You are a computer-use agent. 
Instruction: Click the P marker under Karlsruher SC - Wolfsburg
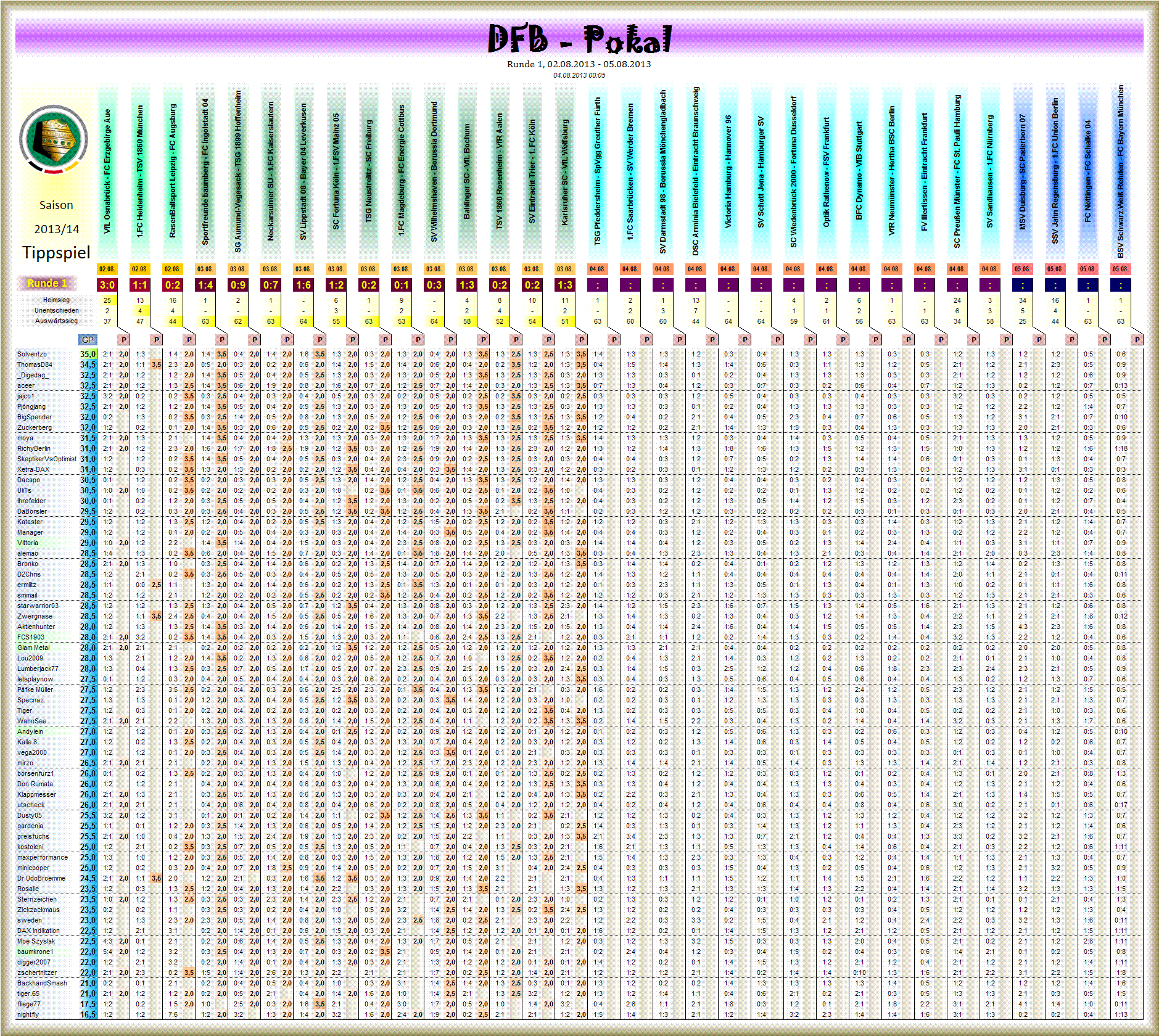(581, 340)
